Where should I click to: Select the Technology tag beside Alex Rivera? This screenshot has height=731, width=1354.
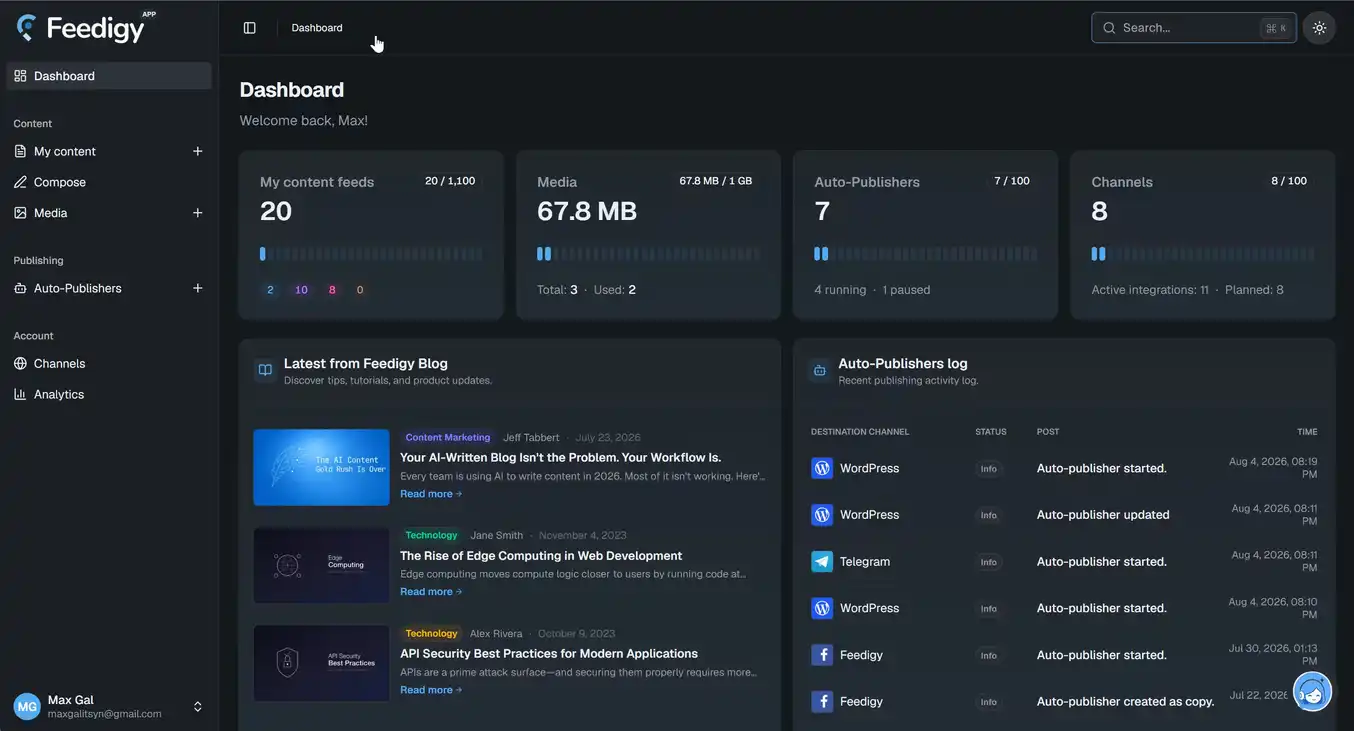pyautogui.click(x=431, y=633)
